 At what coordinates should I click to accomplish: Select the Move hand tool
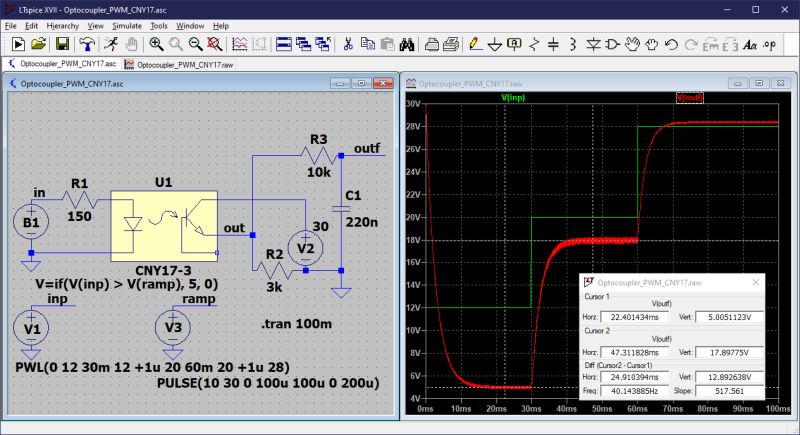pyautogui.click(x=632, y=44)
